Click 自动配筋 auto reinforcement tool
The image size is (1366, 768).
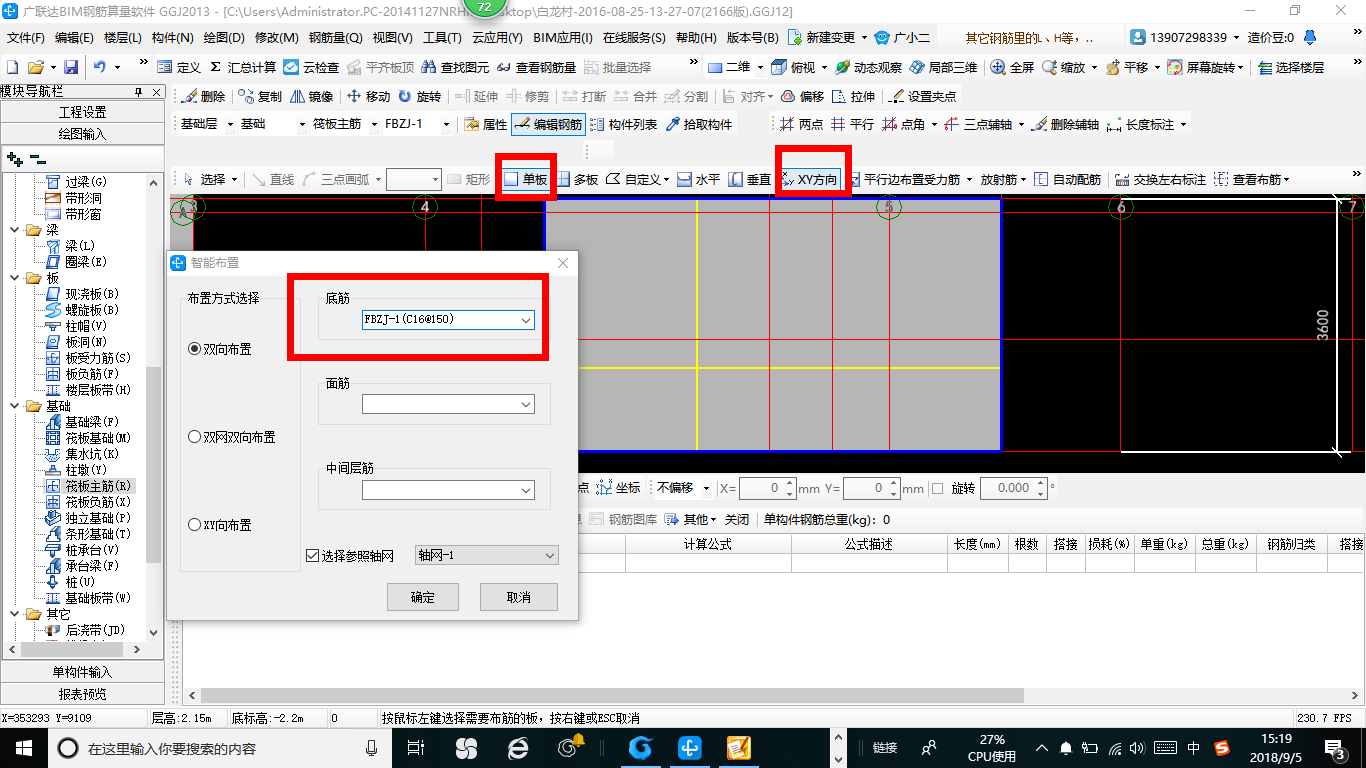1067,180
